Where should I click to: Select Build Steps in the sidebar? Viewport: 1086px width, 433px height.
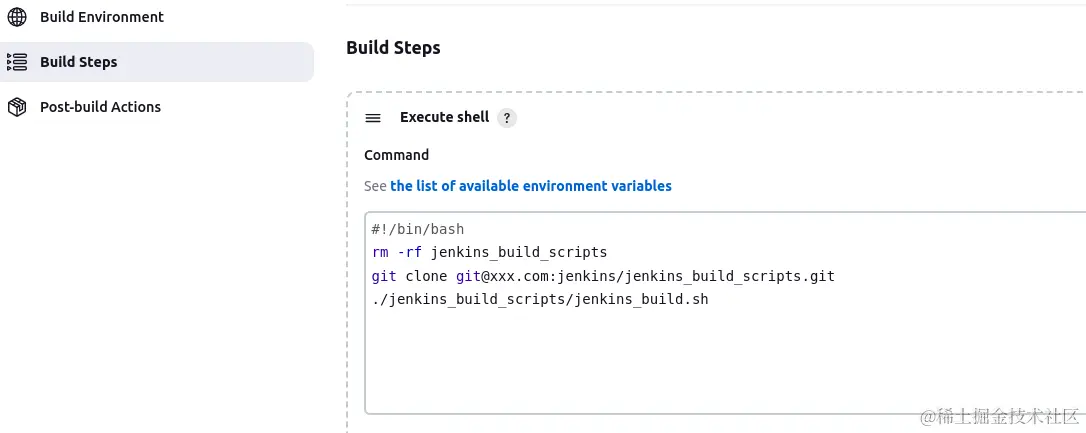[78, 62]
